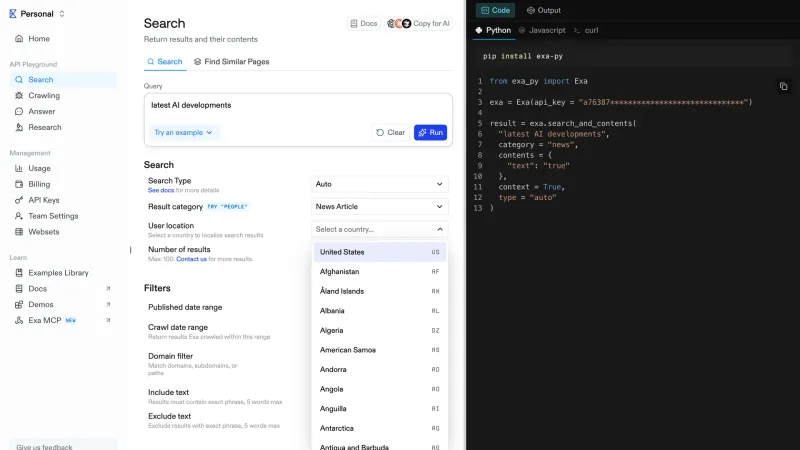Click the Usage bar chart icon

pos(19,168)
